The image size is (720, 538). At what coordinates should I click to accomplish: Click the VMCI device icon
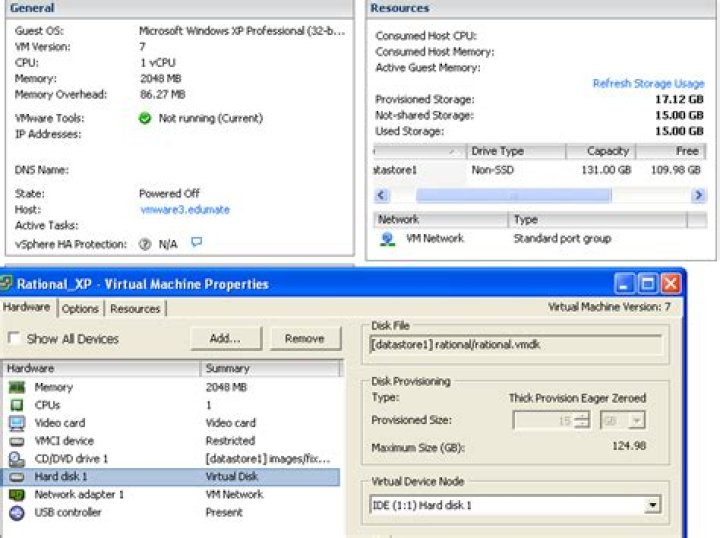coord(17,441)
